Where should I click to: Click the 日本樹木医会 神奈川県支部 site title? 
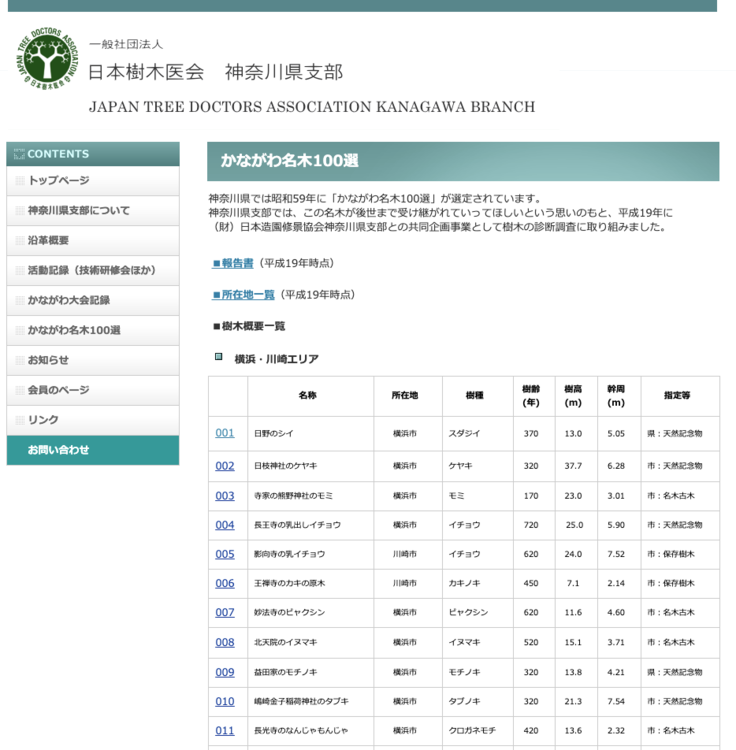coord(215,72)
